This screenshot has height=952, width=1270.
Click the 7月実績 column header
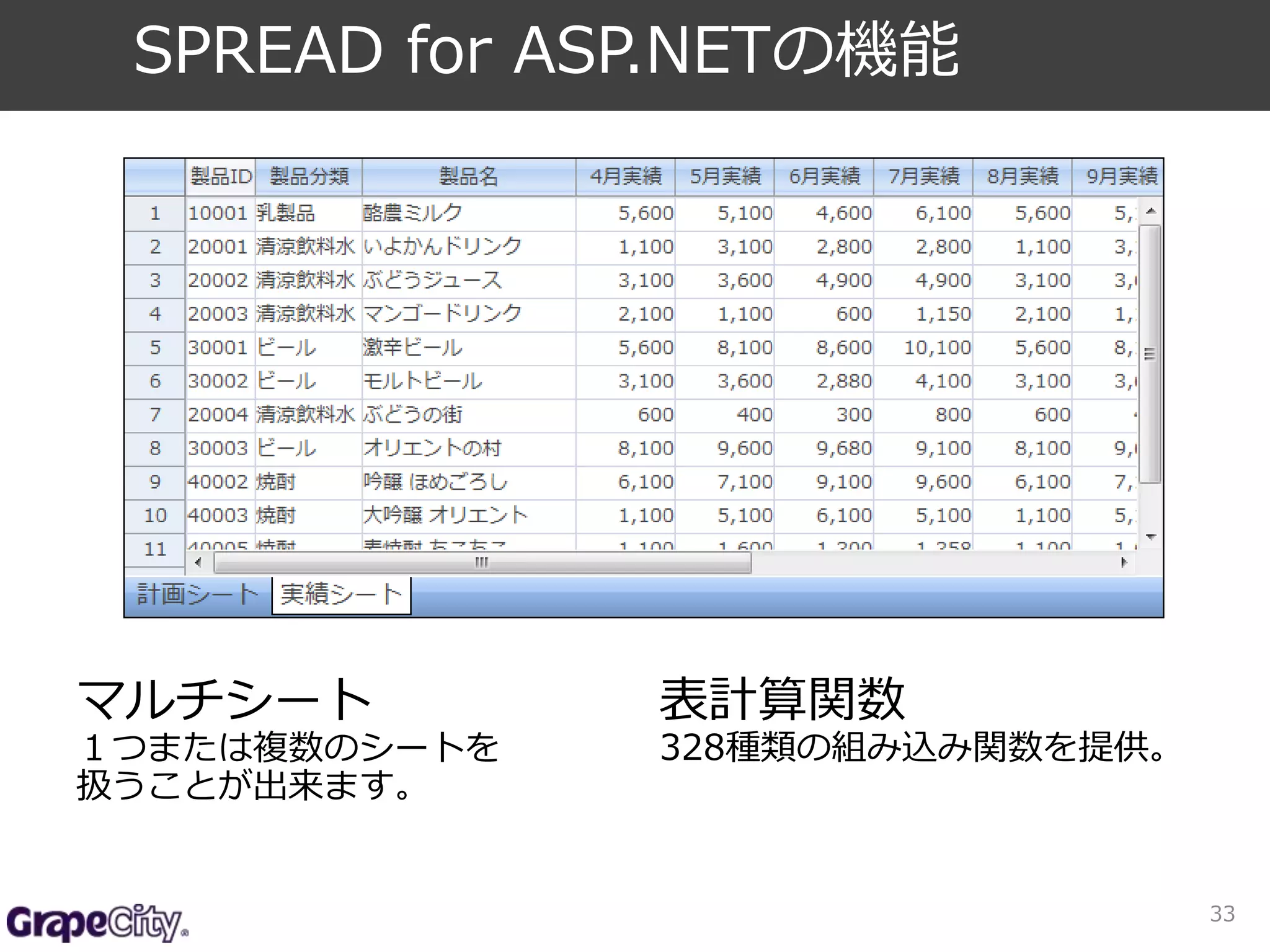click(923, 177)
